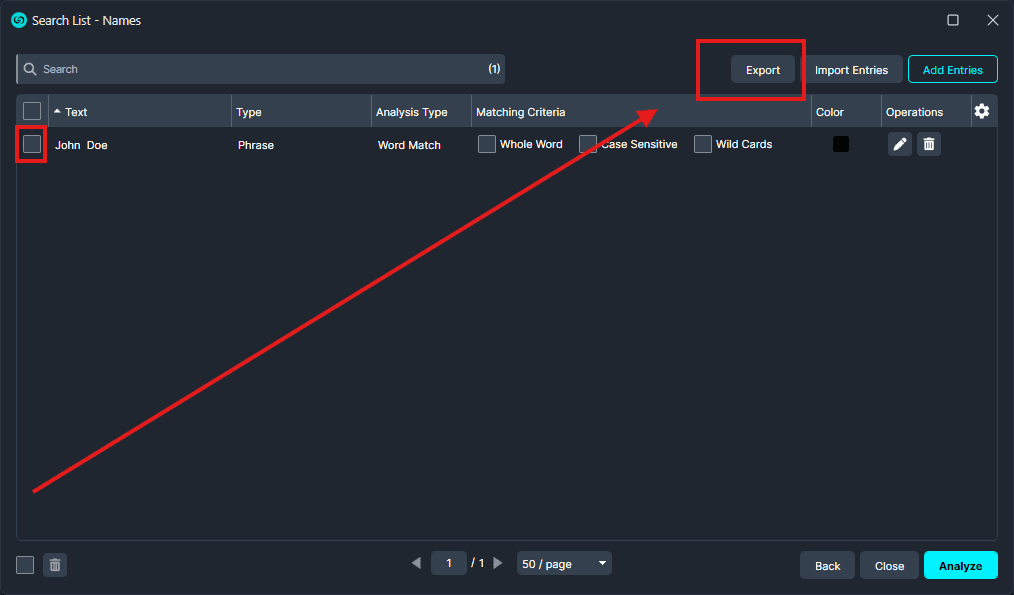The image size is (1014, 595).
Task: Click the Analyze button
Action: (960, 565)
